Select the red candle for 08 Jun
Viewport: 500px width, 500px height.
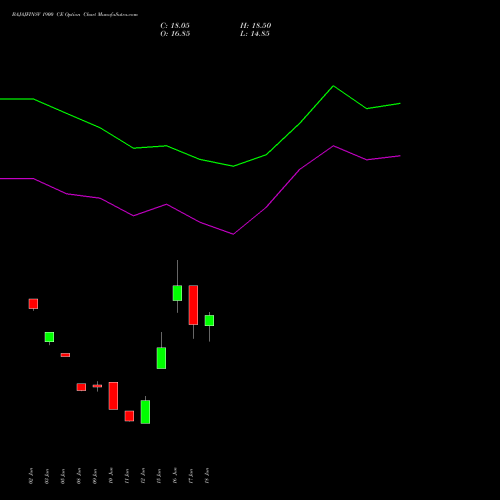click(x=81, y=387)
